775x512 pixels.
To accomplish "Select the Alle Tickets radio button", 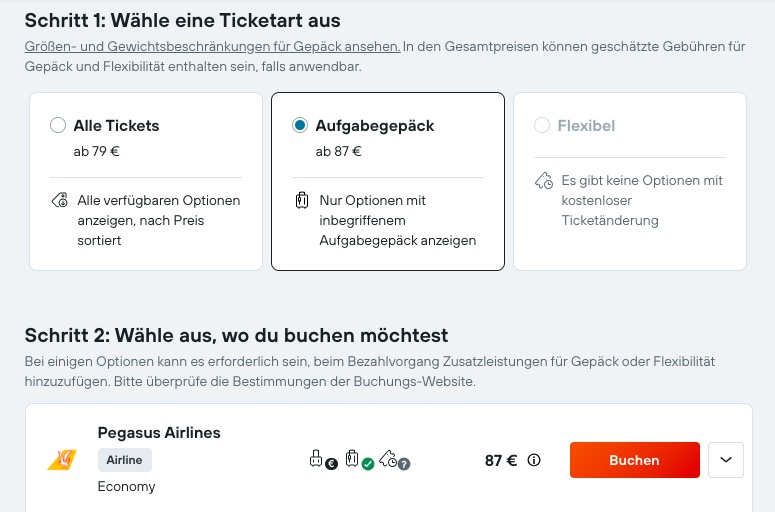I will tap(58, 125).
